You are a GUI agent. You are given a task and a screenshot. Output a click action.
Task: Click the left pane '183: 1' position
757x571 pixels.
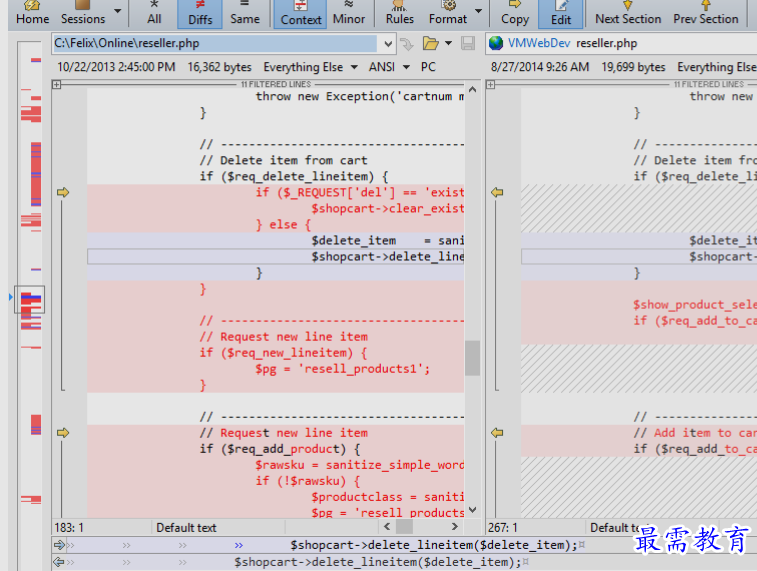[69, 528]
